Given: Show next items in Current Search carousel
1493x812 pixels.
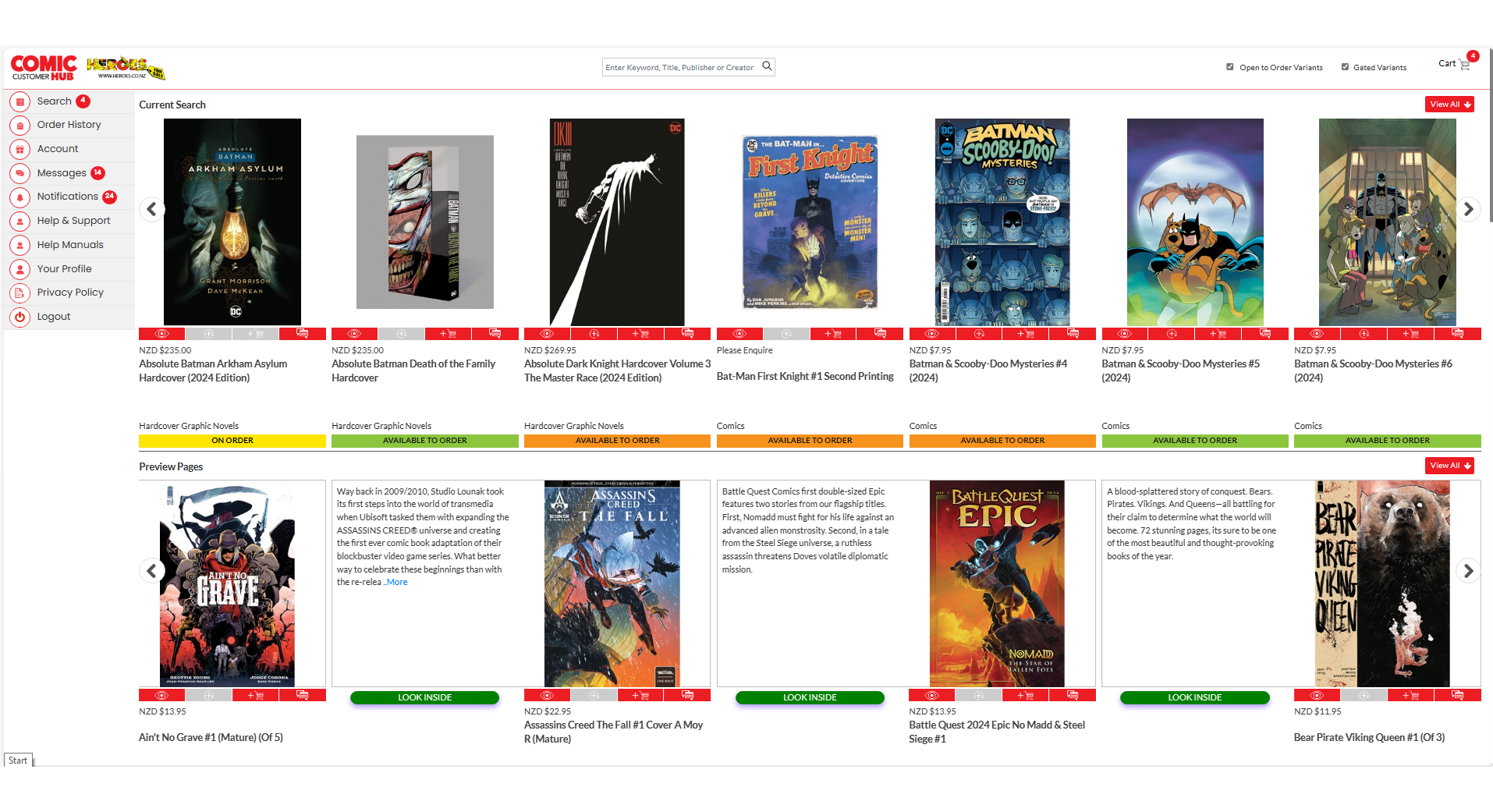Looking at the screenshot, I should point(1468,209).
